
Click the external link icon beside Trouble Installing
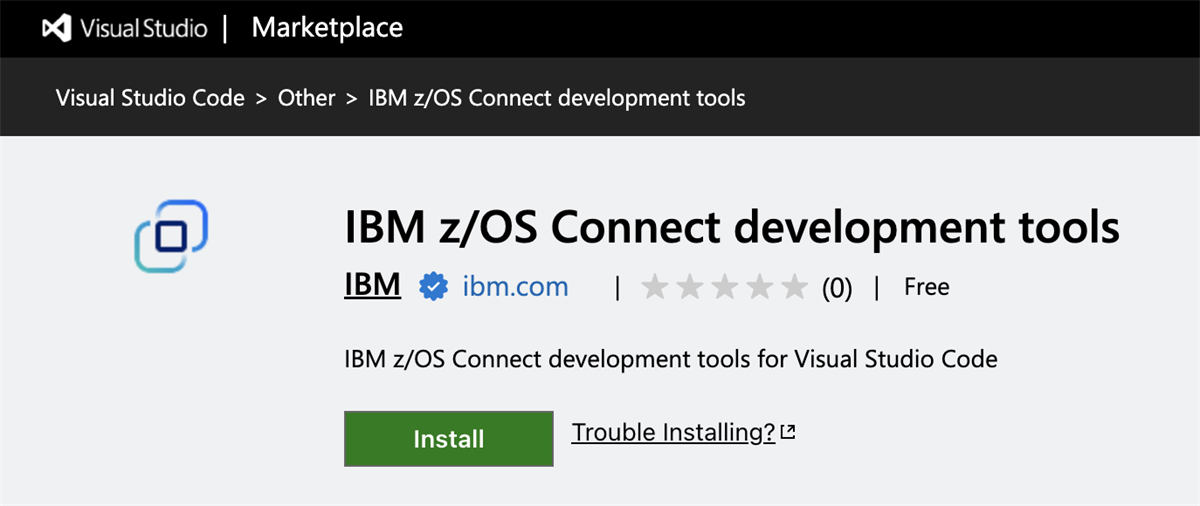tap(788, 433)
